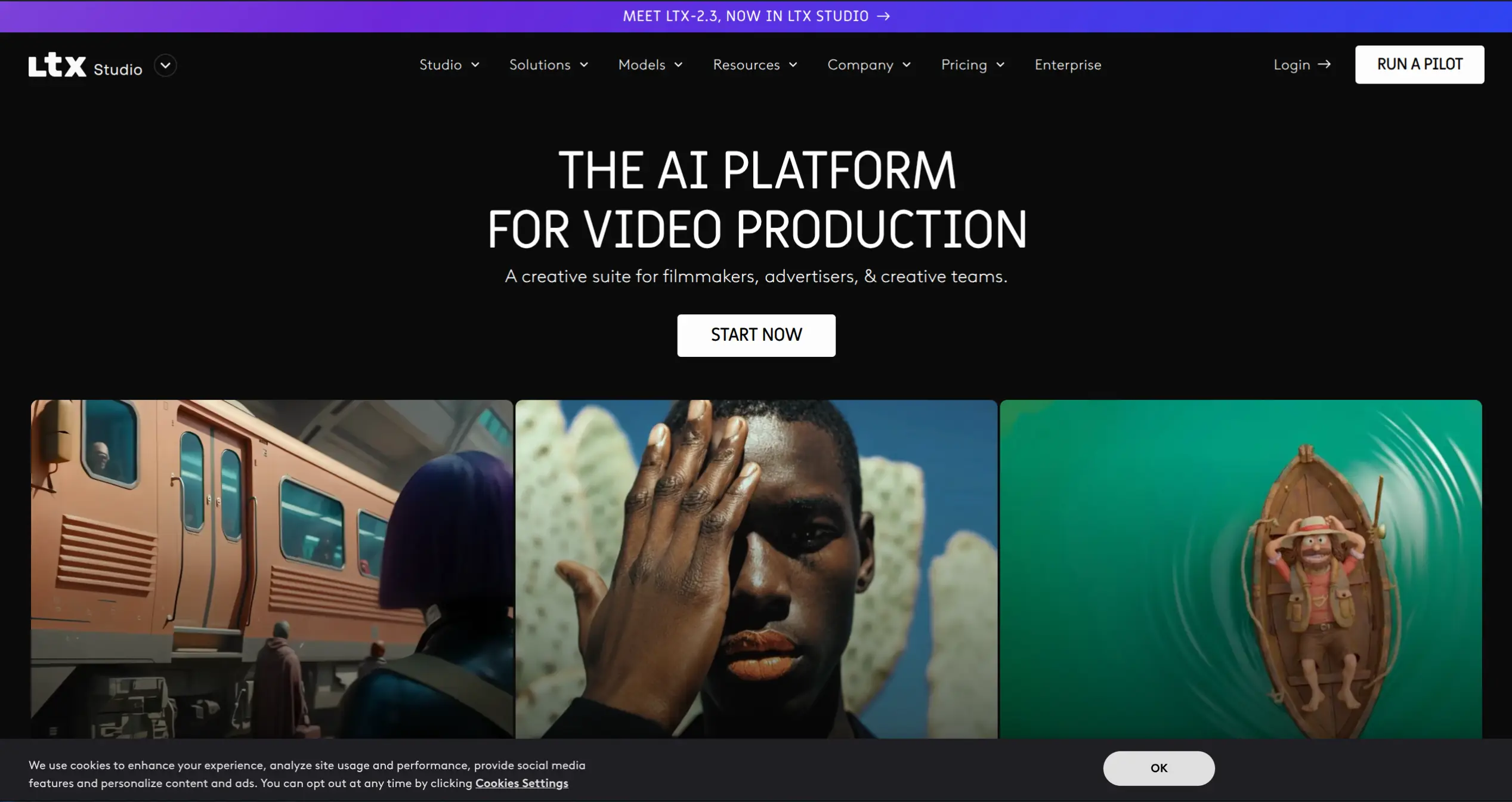Click the arrow icon beside Login
The image size is (1512, 802).
click(1325, 64)
